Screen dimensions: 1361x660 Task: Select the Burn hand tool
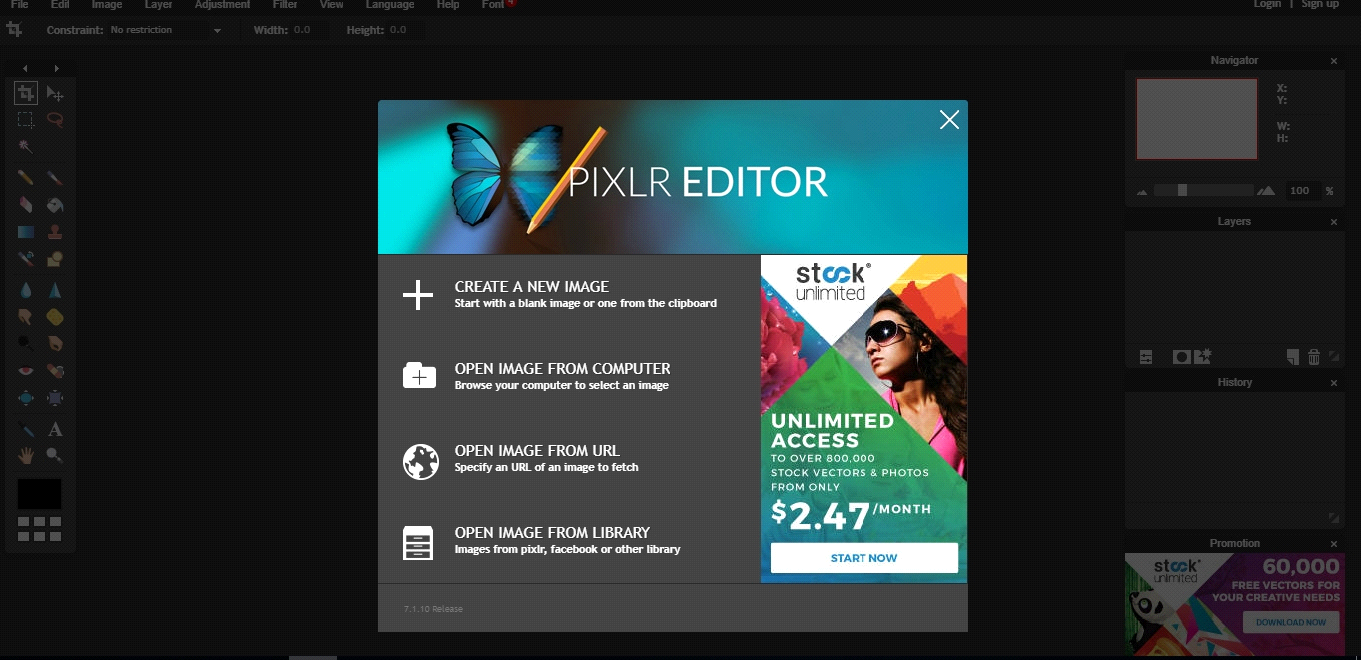(55, 343)
